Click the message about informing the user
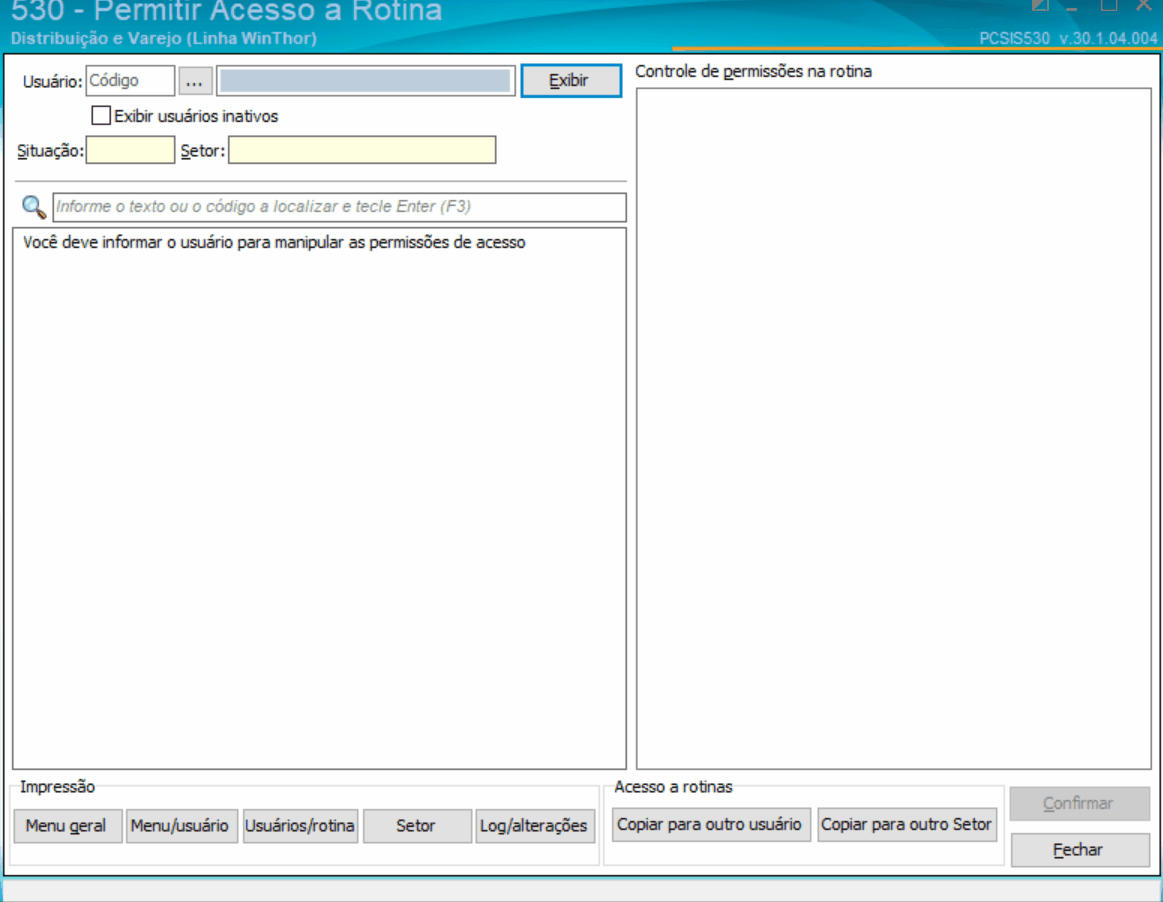The image size is (1163, 902). 274,243
